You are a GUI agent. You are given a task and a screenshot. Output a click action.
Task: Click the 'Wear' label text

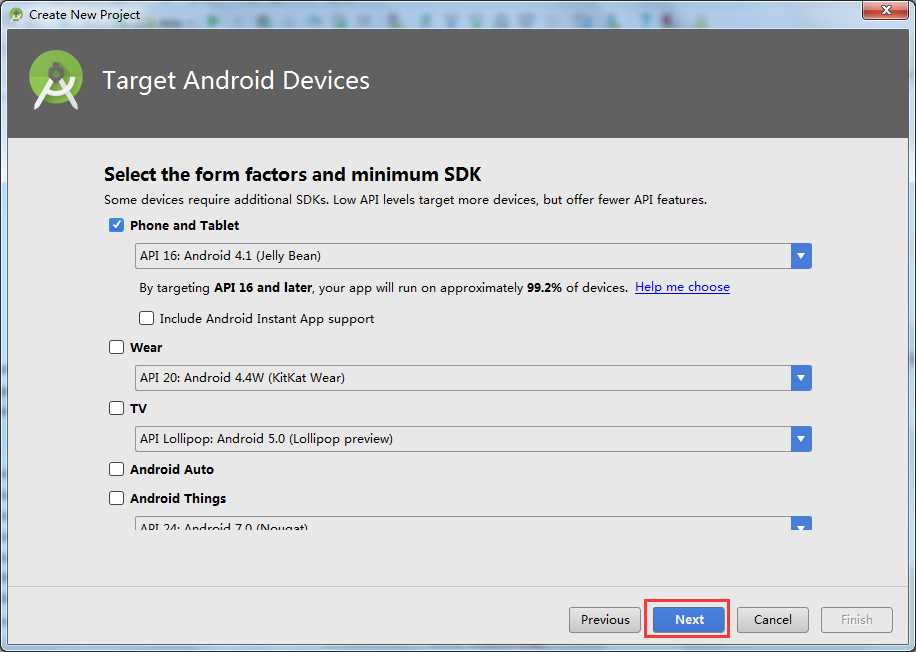(146, 348)
